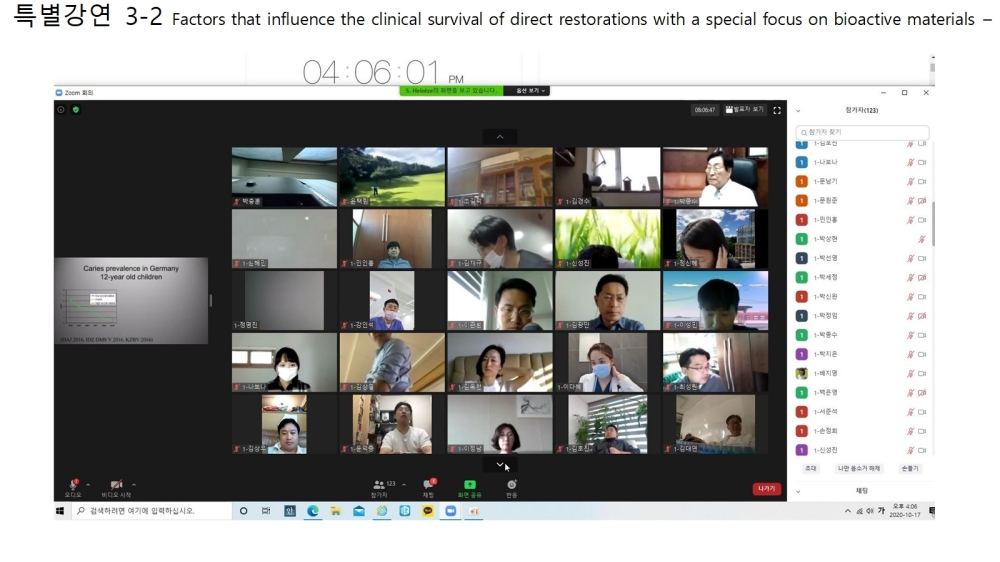The image size is (1000, 562).
Task: Start video with the camera button
Action: point(116,485)
